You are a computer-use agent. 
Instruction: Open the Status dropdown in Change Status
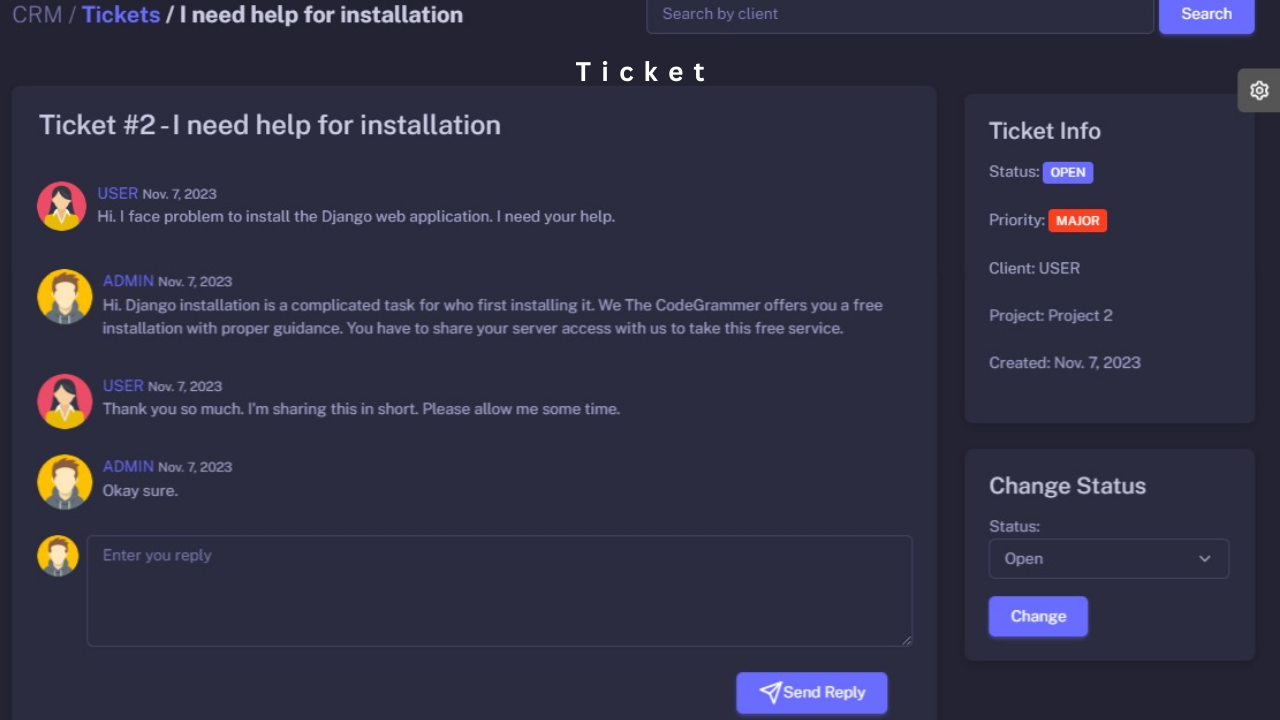(x=1108, y=558)
